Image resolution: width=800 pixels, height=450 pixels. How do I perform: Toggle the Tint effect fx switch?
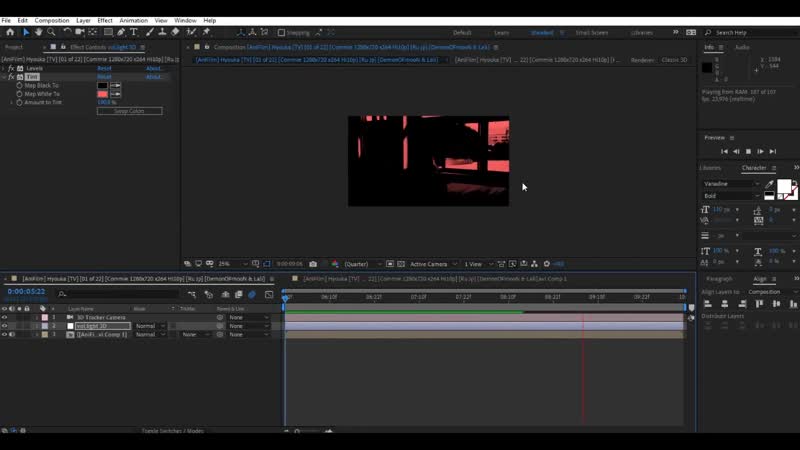[x=11, y=77]
